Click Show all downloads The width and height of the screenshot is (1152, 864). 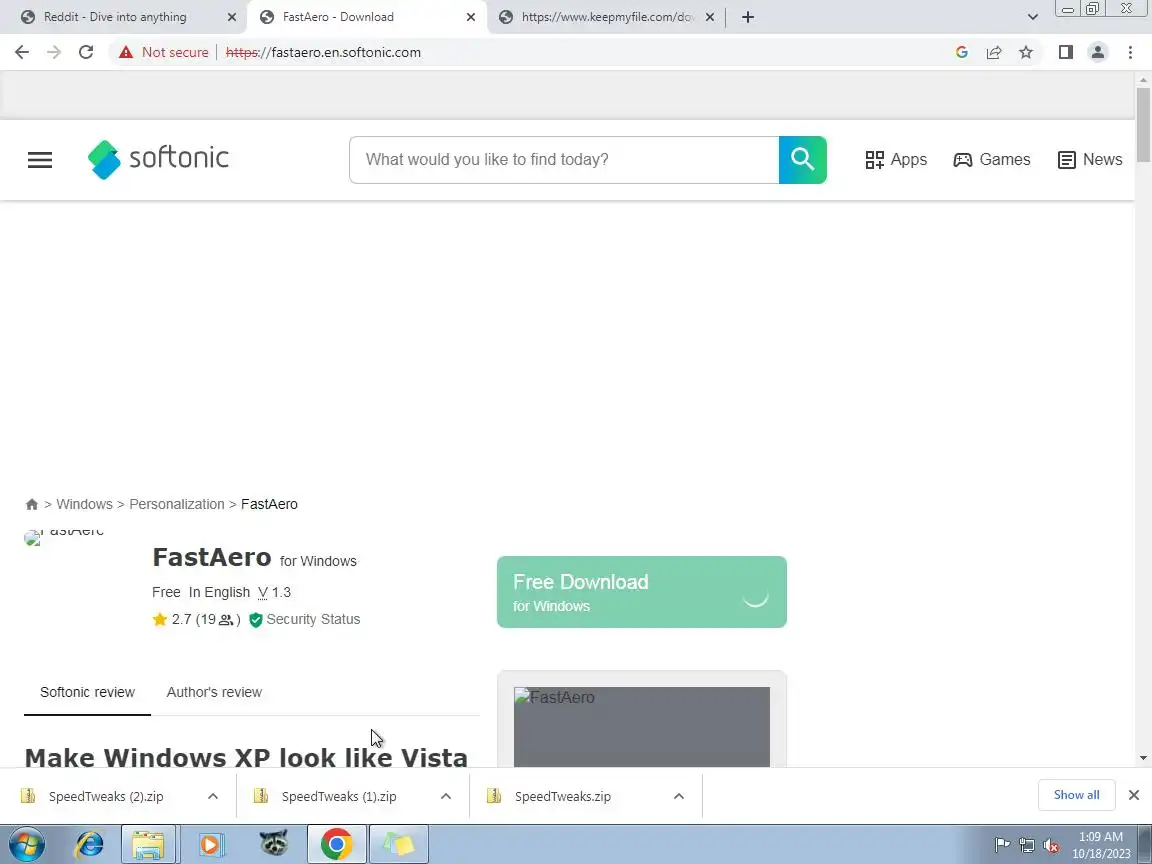[1076, 795]
